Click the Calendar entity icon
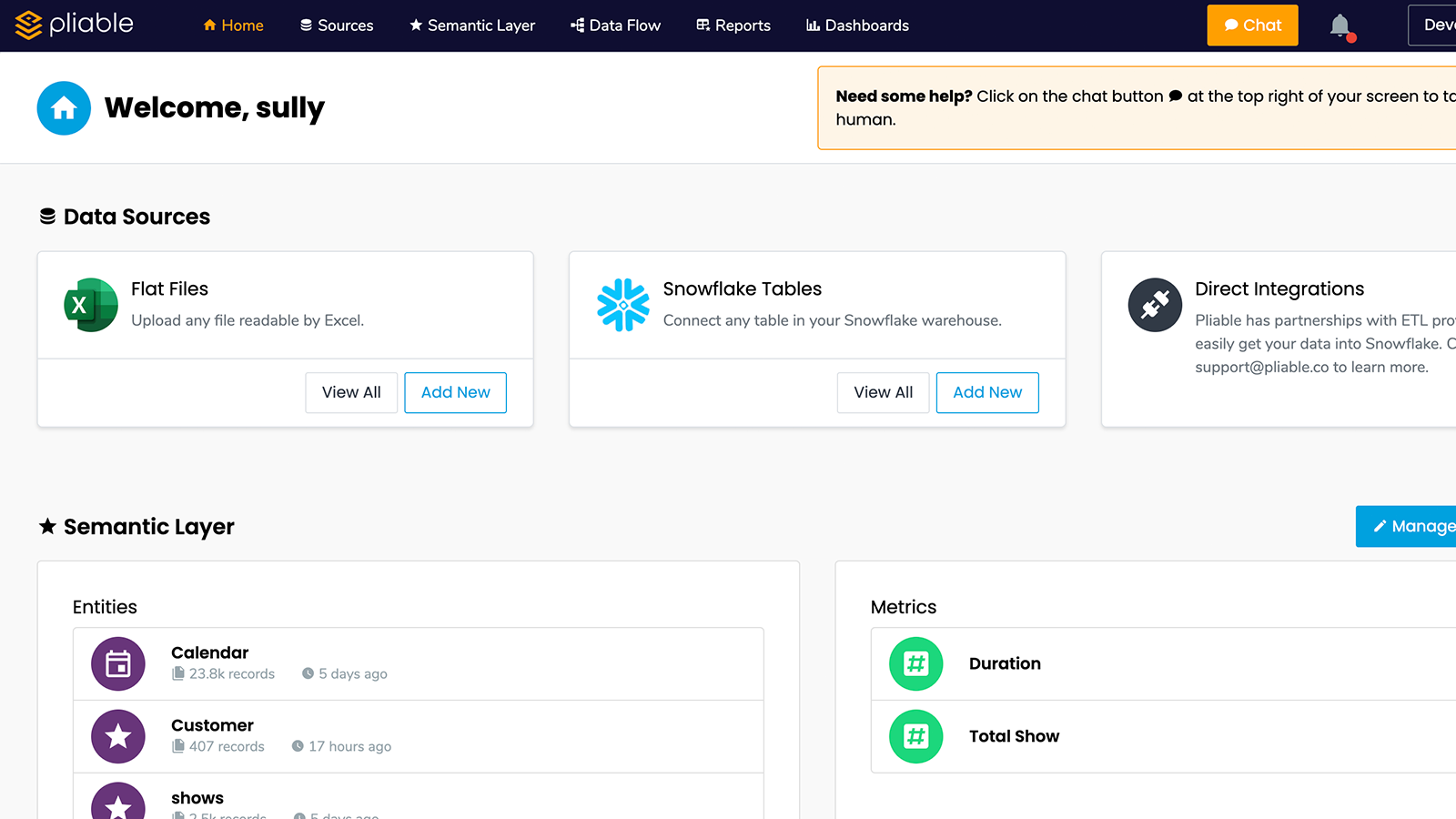 coord(118,664)
